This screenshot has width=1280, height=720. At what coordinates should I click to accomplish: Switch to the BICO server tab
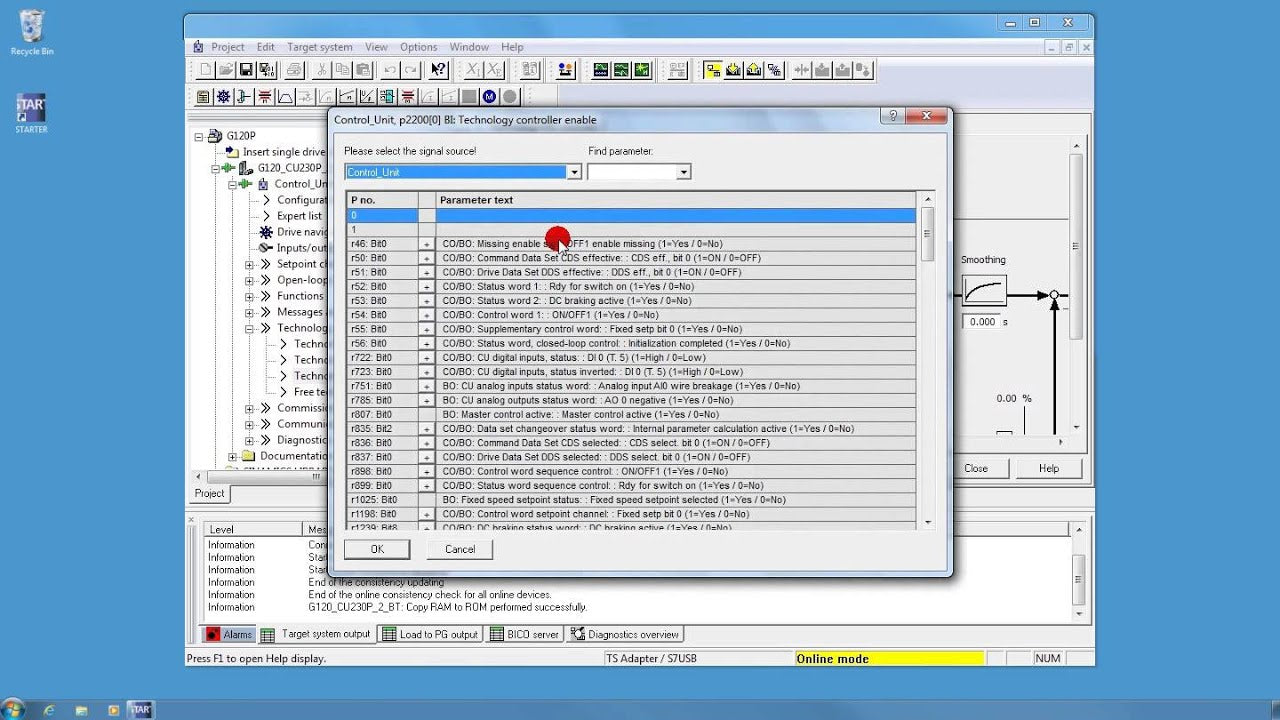pos(524,634)
